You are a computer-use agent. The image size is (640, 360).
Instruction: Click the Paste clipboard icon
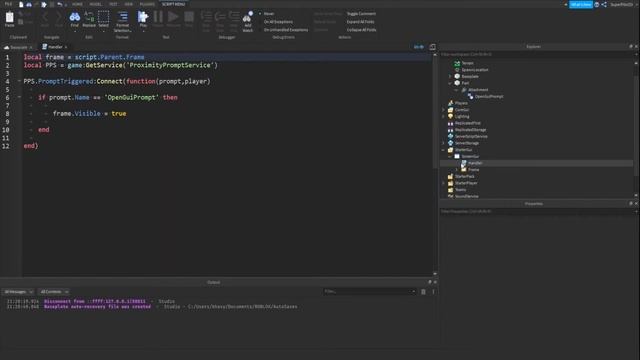9,19
